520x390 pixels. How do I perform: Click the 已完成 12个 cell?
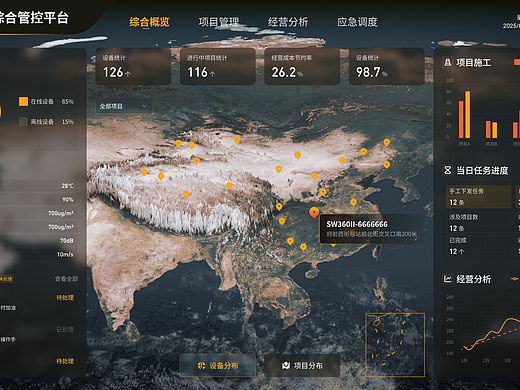(479, 246)
